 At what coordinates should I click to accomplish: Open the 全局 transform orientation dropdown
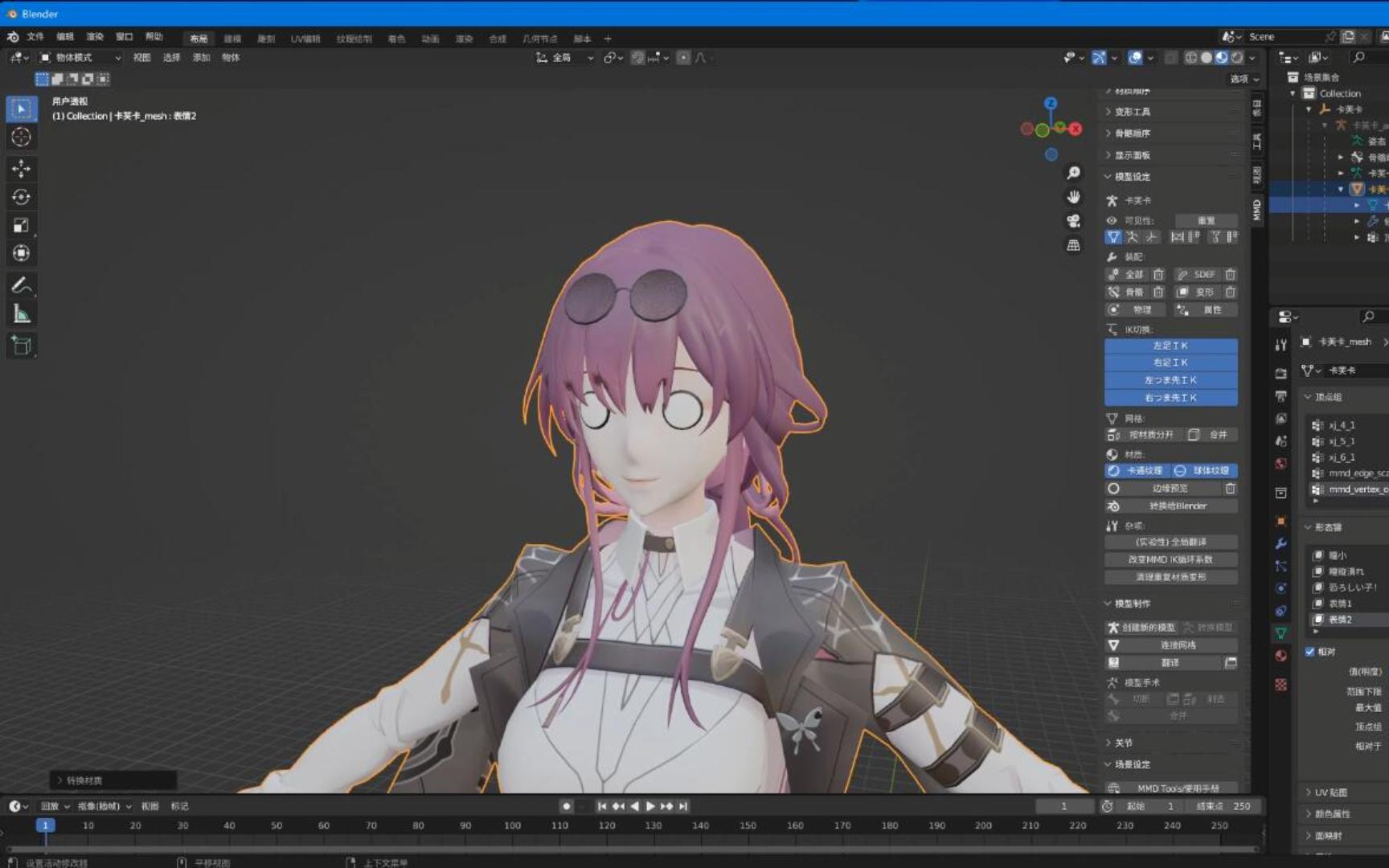coord(565,58)
